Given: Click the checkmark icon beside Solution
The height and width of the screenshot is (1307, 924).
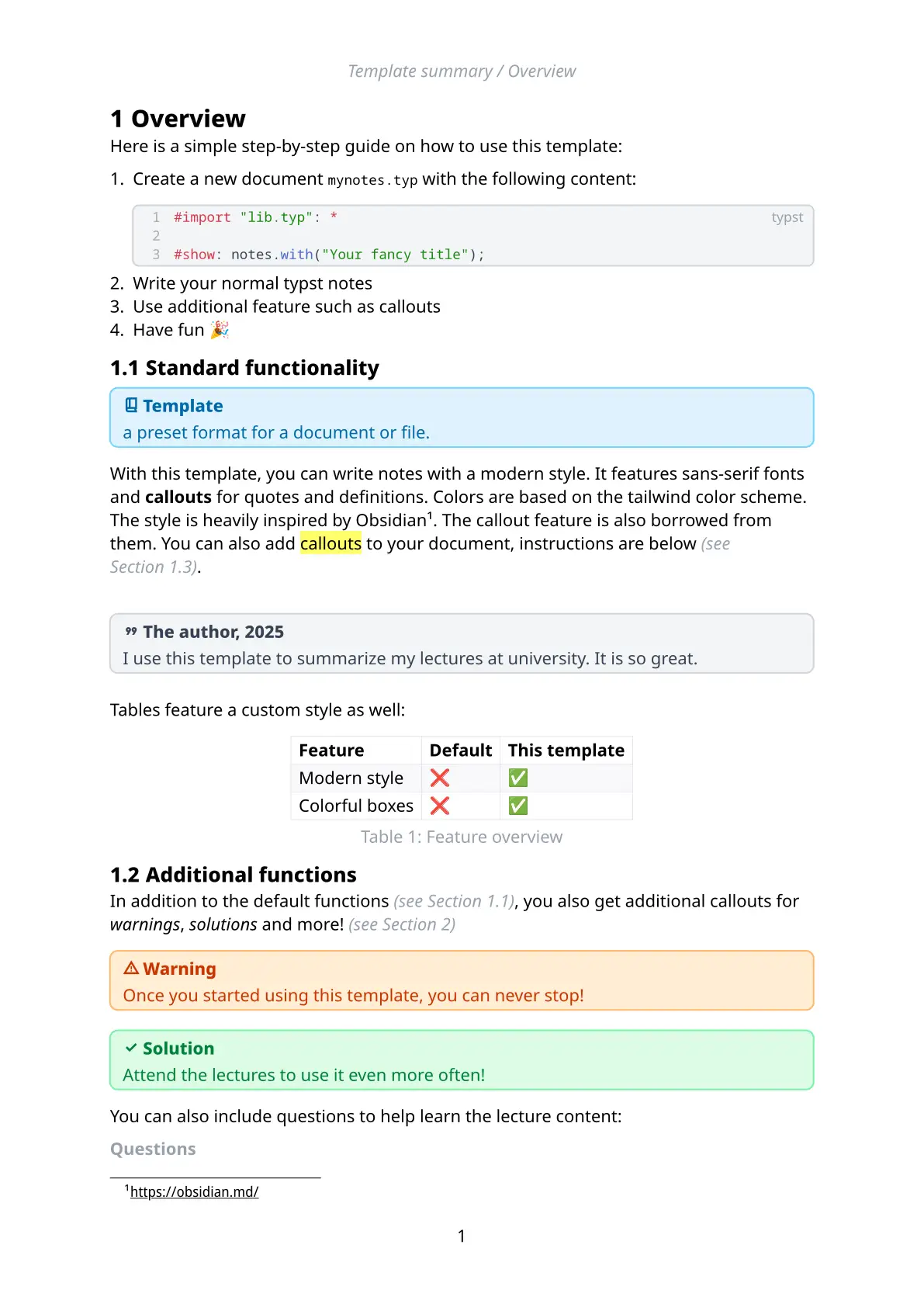Looking at the screenshot, I should [131, 1048].
